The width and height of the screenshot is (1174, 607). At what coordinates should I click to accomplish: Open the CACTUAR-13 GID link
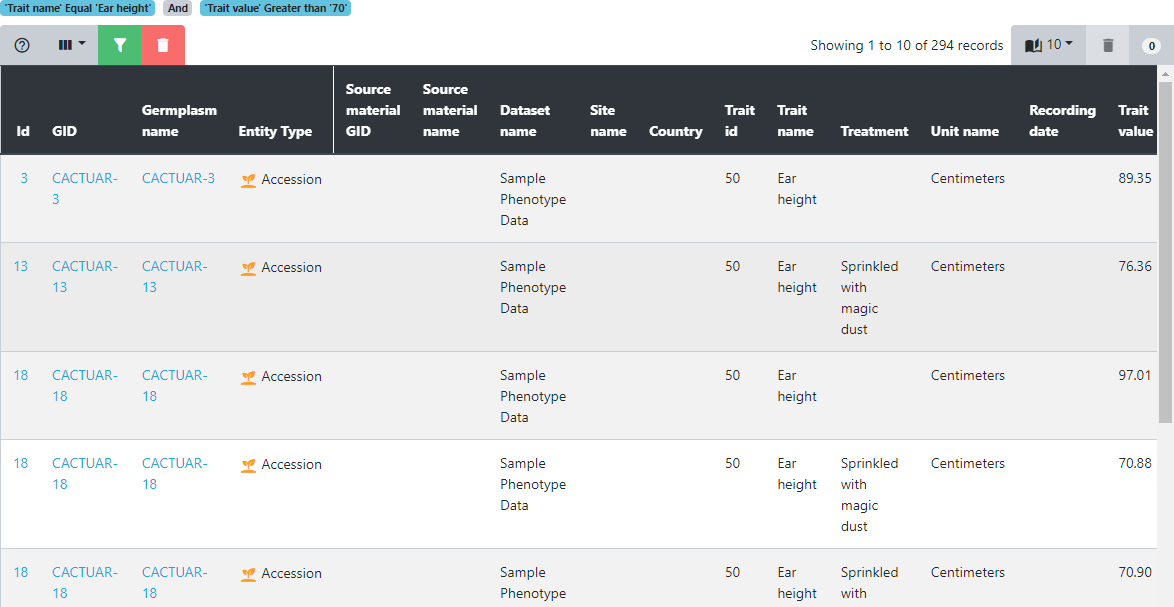tap(84, 276)
